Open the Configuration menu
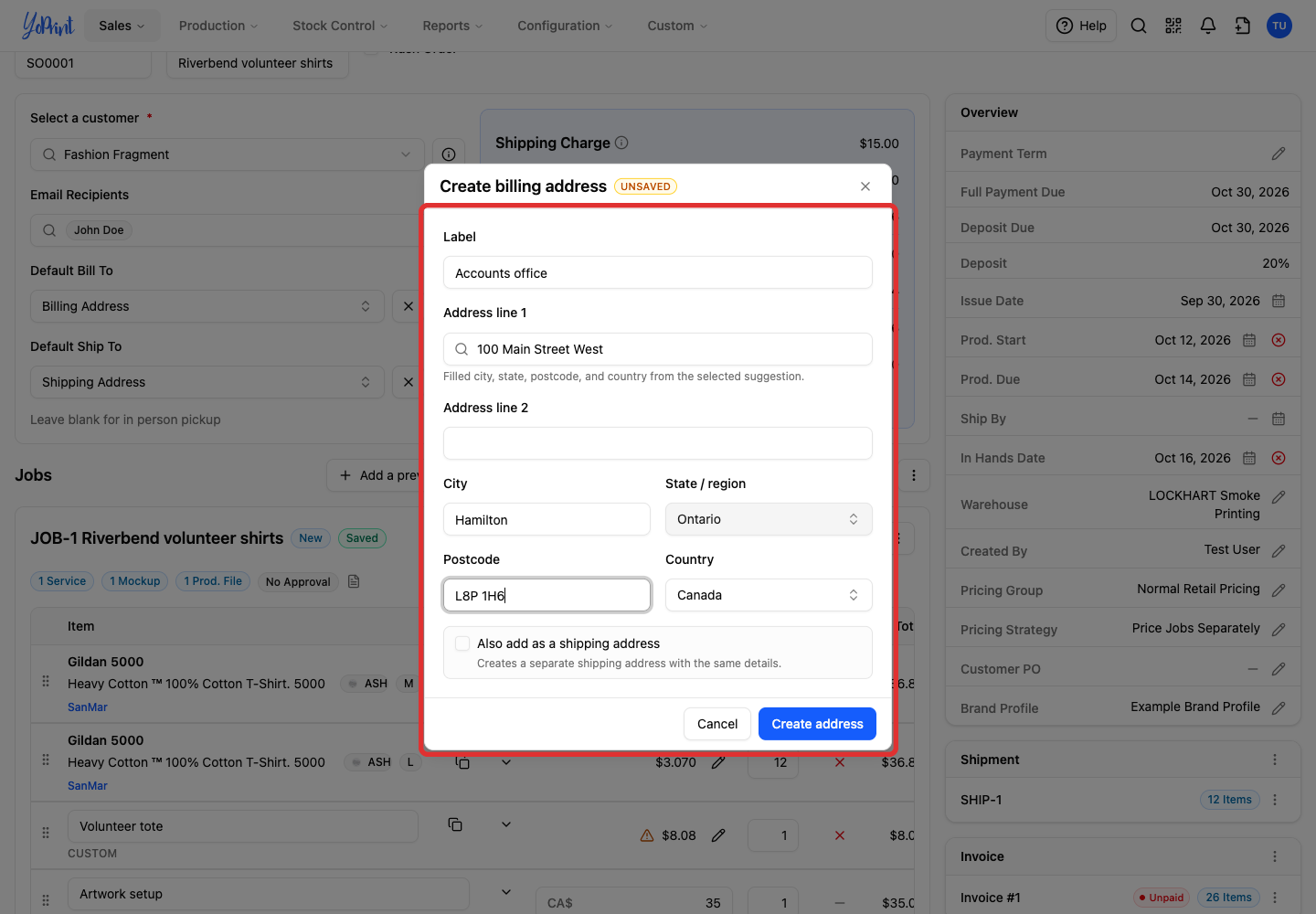Image resolution: width=1316 pixels, height=914 pixels. point(565,26)
